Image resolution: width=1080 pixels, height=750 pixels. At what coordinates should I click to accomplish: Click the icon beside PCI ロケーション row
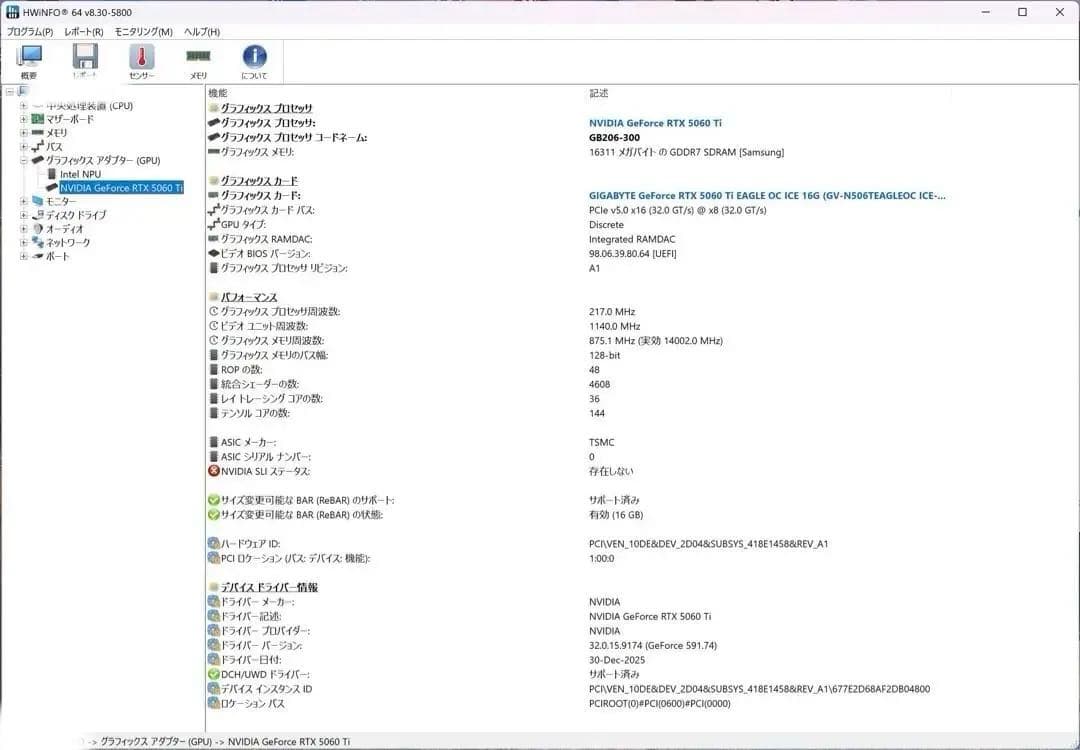[x=214, y=558]
